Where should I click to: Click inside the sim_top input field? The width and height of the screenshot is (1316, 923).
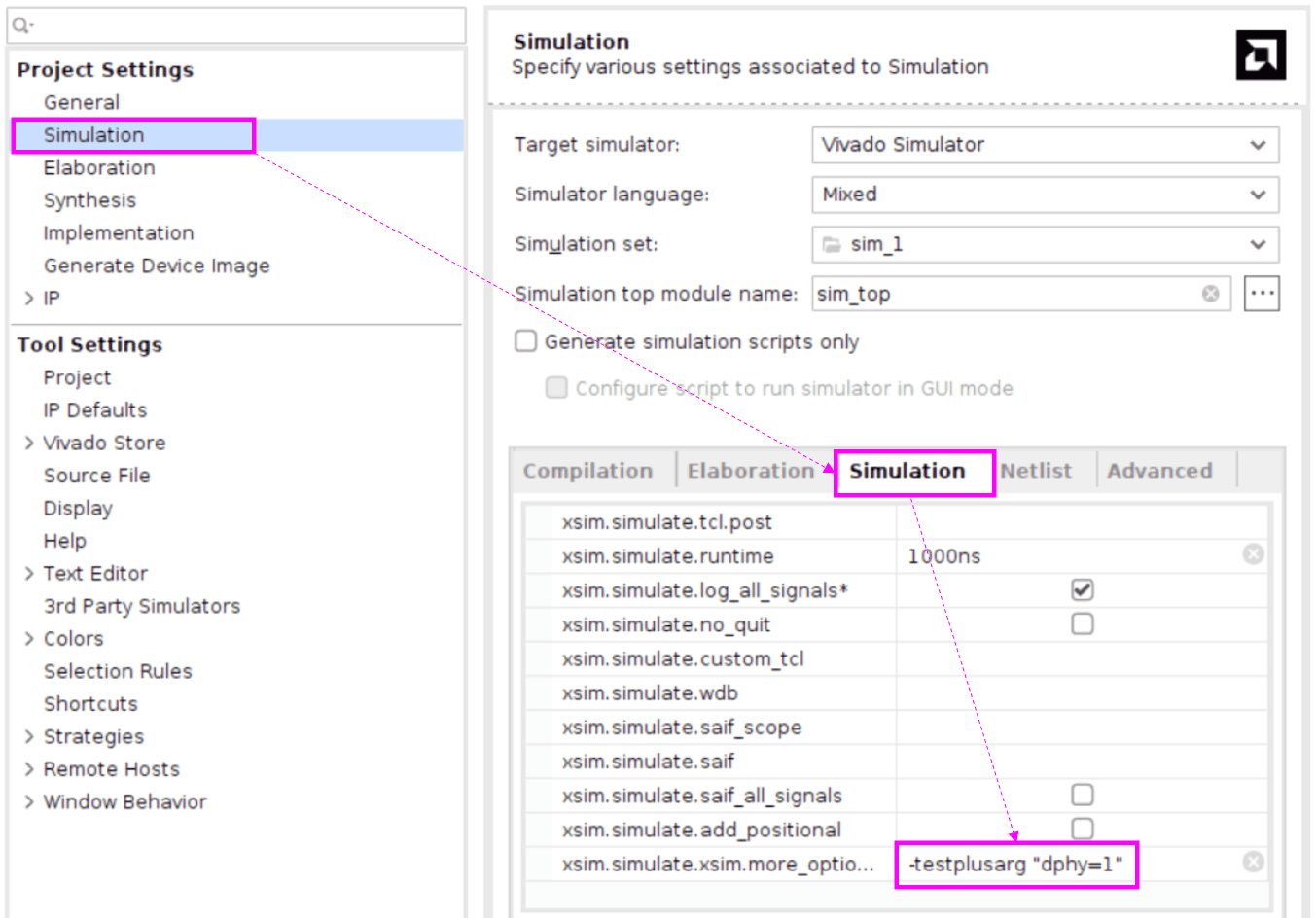[973, 293]
